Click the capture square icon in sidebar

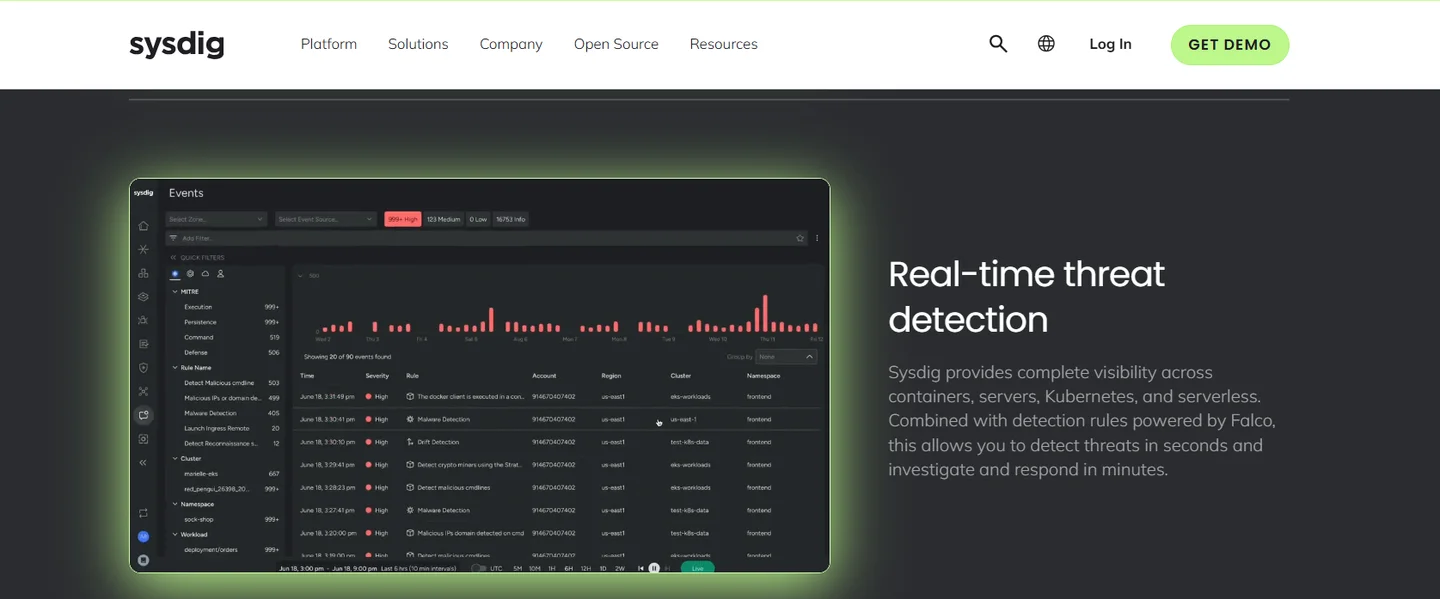pos(144,439)
